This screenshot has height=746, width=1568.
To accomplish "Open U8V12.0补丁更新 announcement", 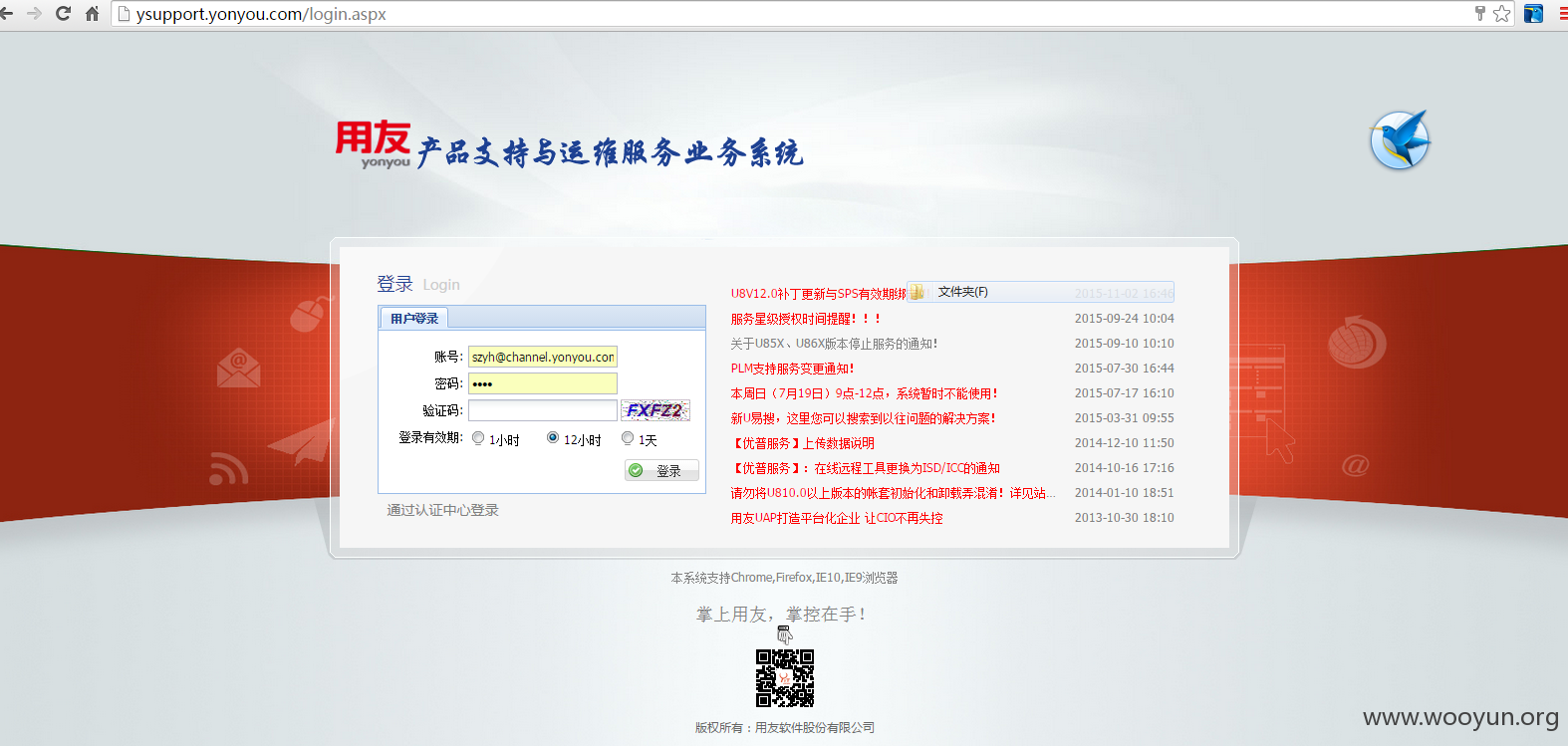I will 819,294.
